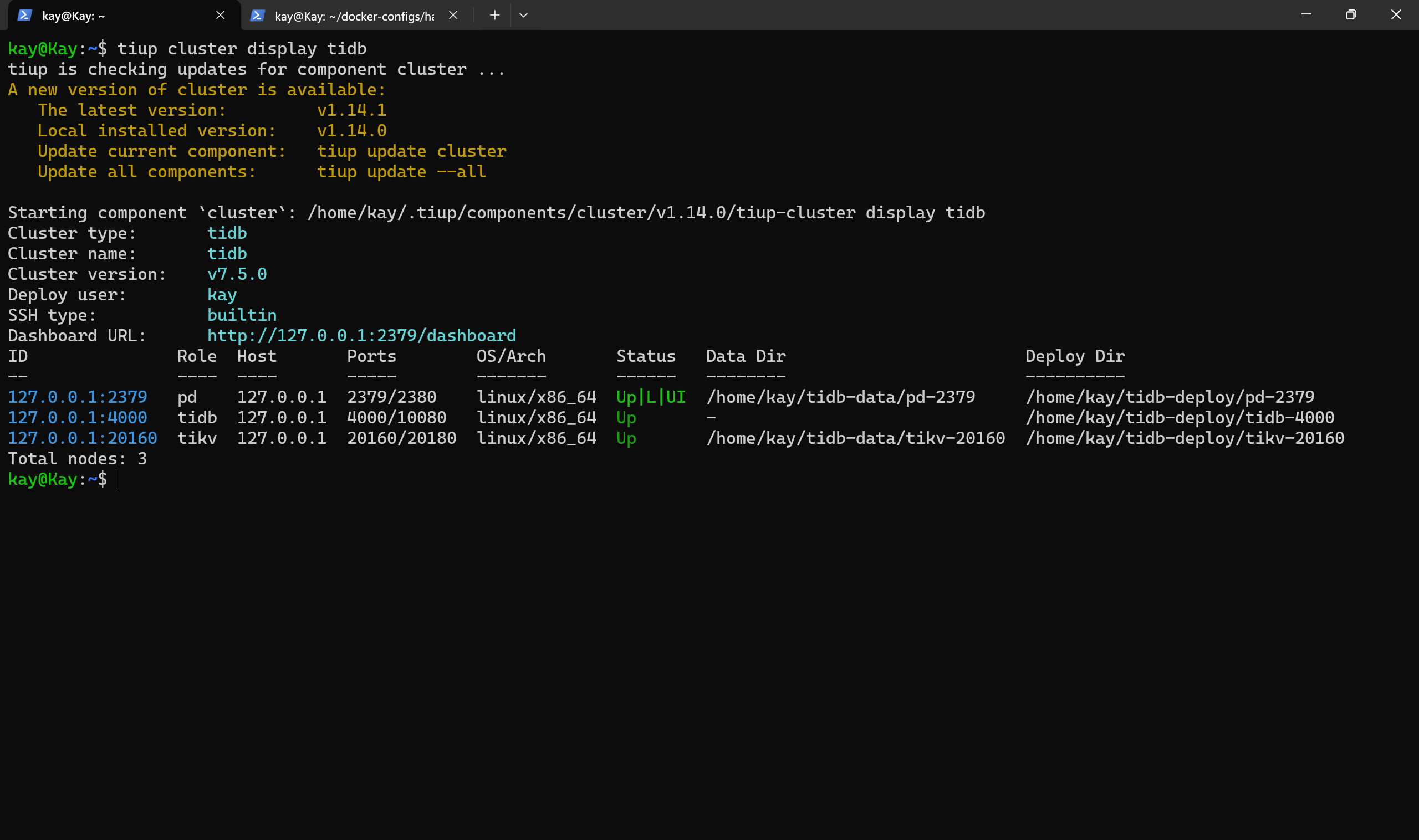Click deploy dir /home/kay/tidb-deploy/pd-2379

tap(1170, 397)
